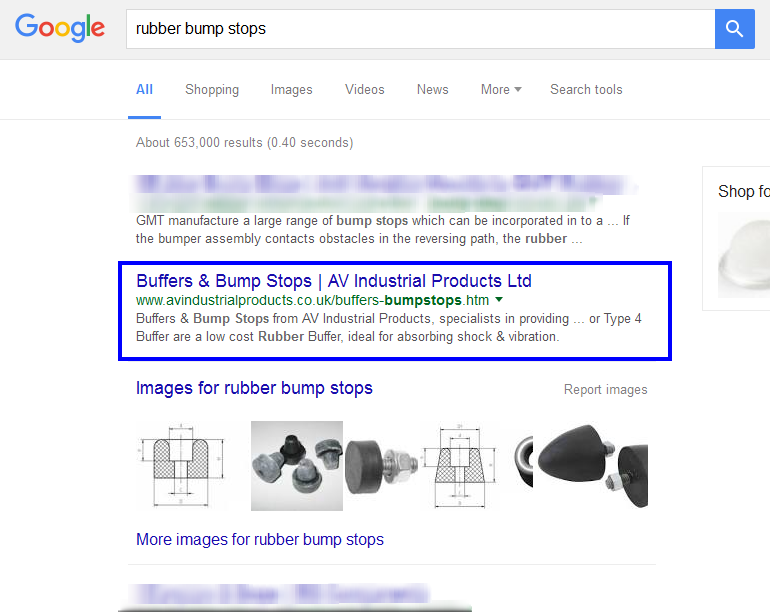The height and width of the screenshot is (612, 770).
Task: Open the Videos tab
Action: click(x=364, y=89)
